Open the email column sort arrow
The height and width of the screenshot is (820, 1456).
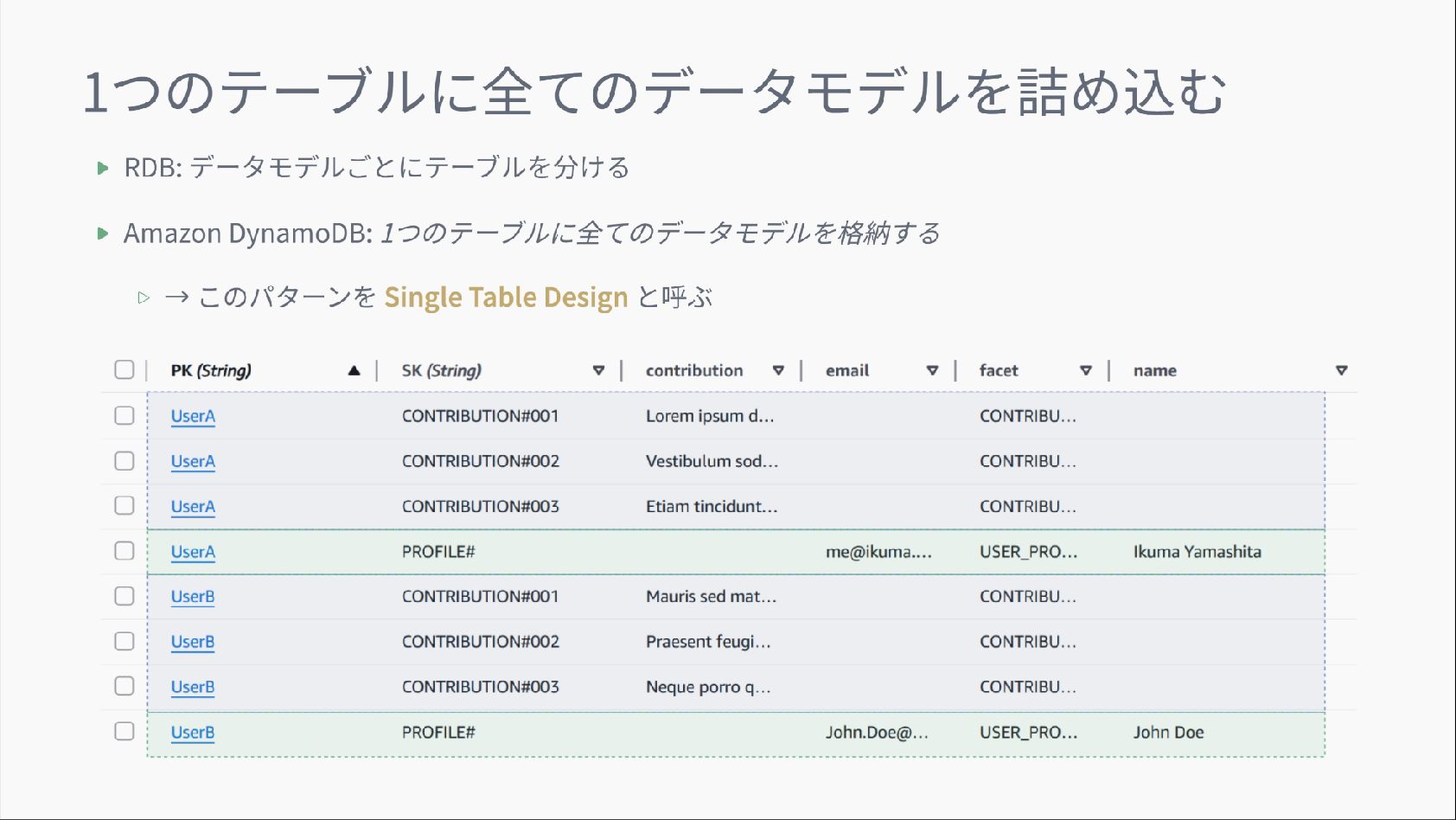(x=932, y=371)
